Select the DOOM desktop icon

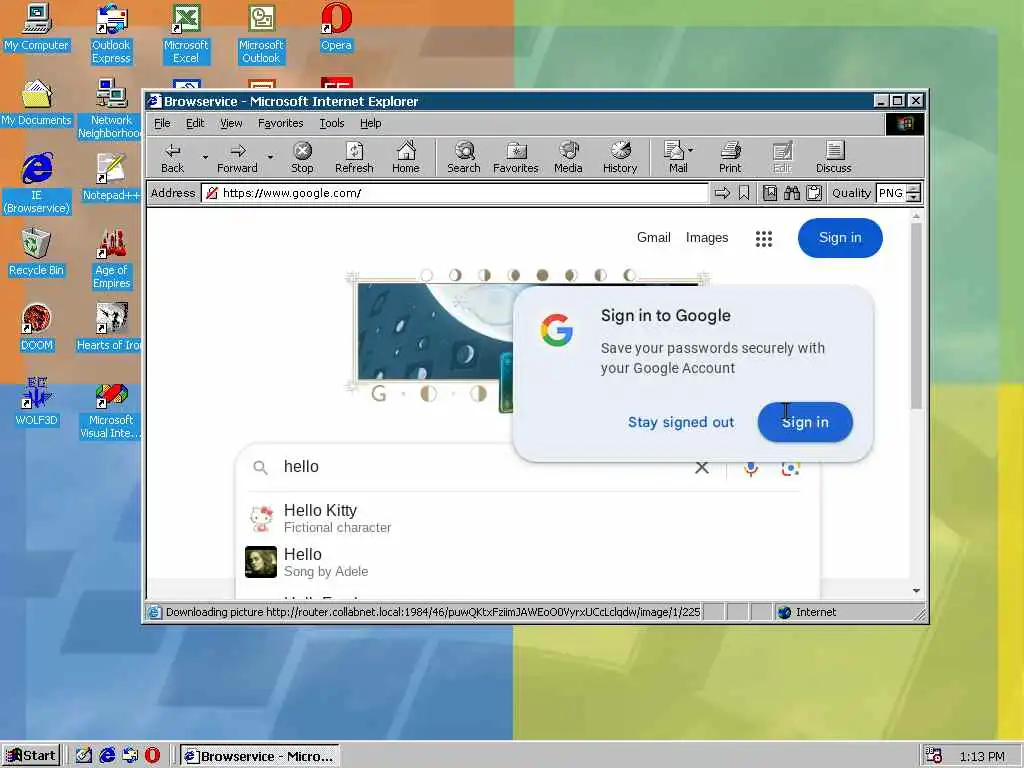click(37, 328)
